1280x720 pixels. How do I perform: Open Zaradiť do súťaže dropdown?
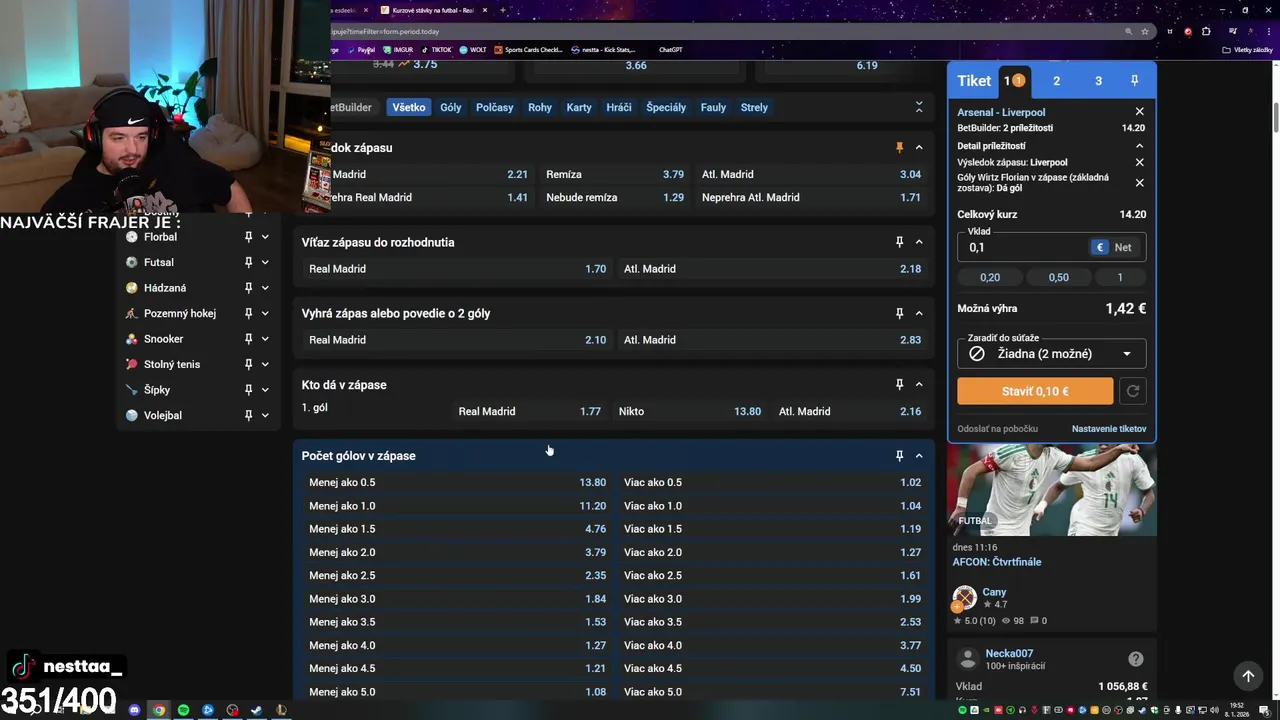pyautogui.click(x=1052, y=353)
